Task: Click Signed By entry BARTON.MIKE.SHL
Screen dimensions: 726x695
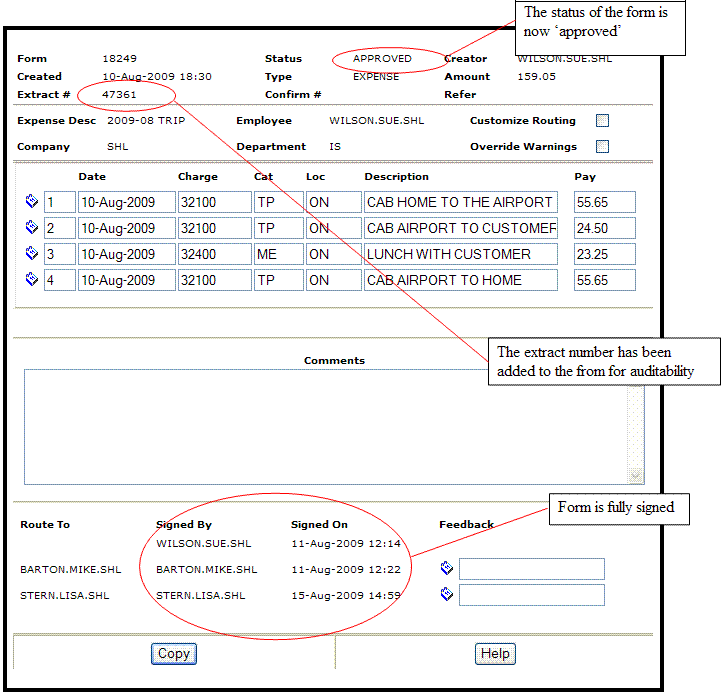Action: click(x=207, y=569)
